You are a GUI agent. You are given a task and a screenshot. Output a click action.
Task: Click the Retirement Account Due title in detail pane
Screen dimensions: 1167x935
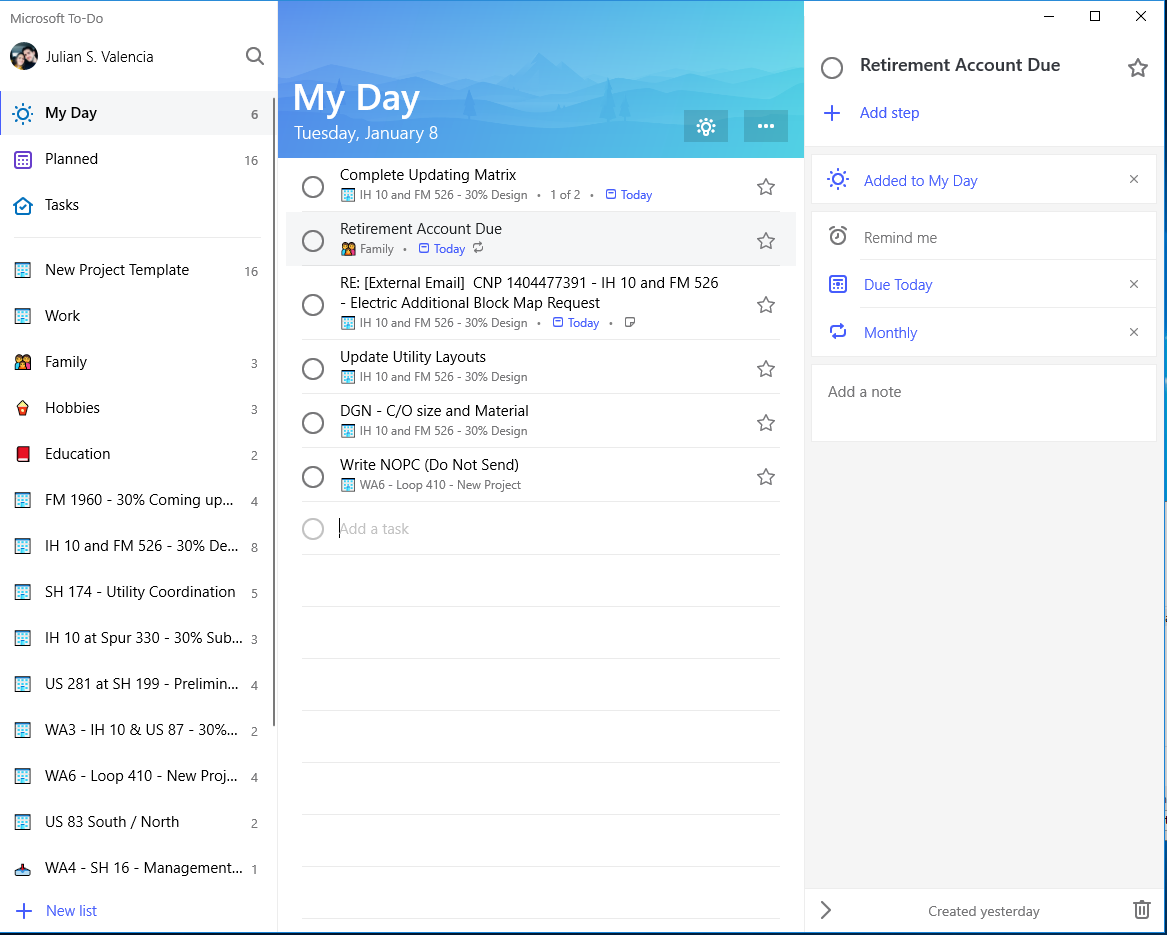point(959,66)
